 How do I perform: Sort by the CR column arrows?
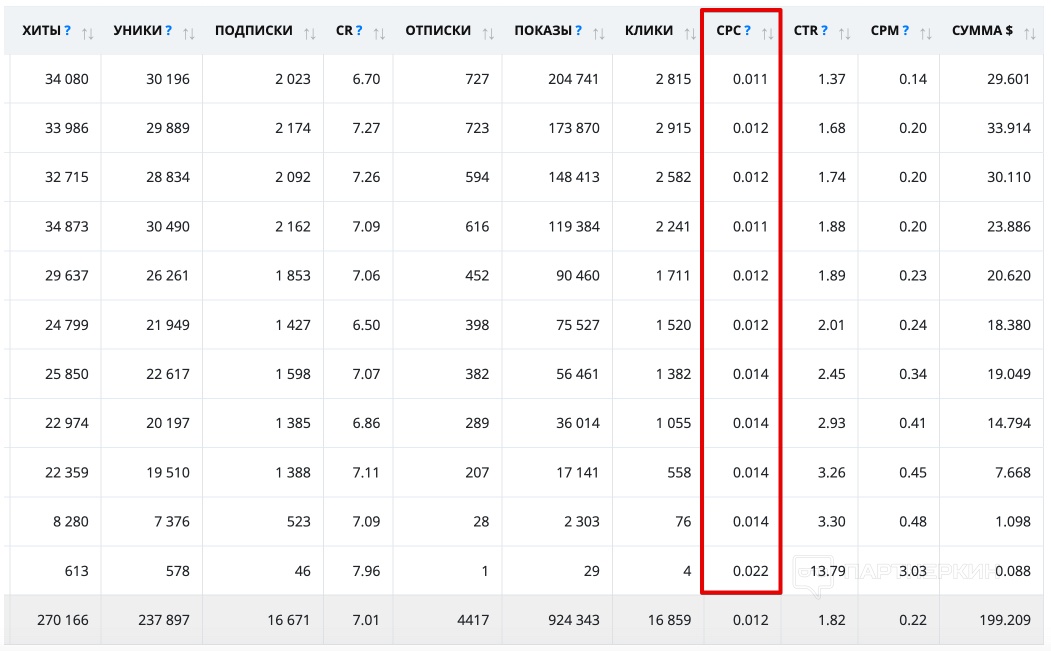pos(379,34)
